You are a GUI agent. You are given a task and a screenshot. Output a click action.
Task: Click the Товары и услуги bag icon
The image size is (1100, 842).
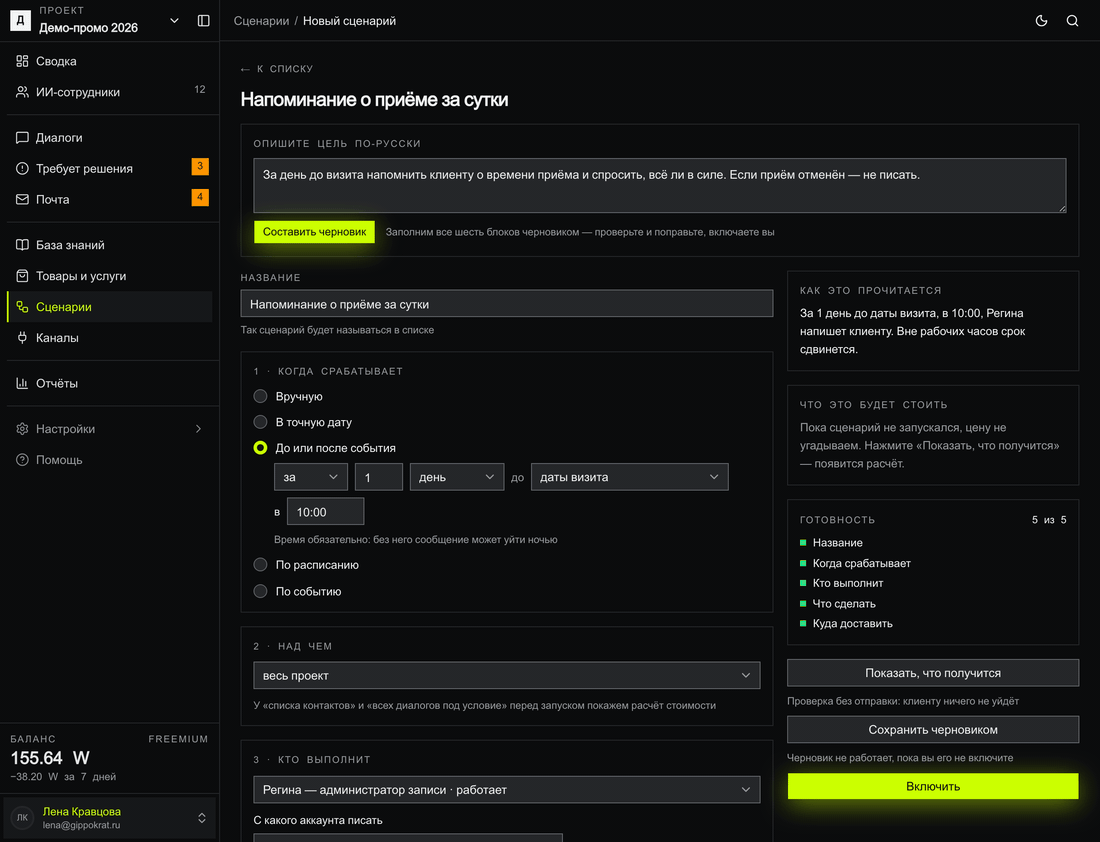22,276
